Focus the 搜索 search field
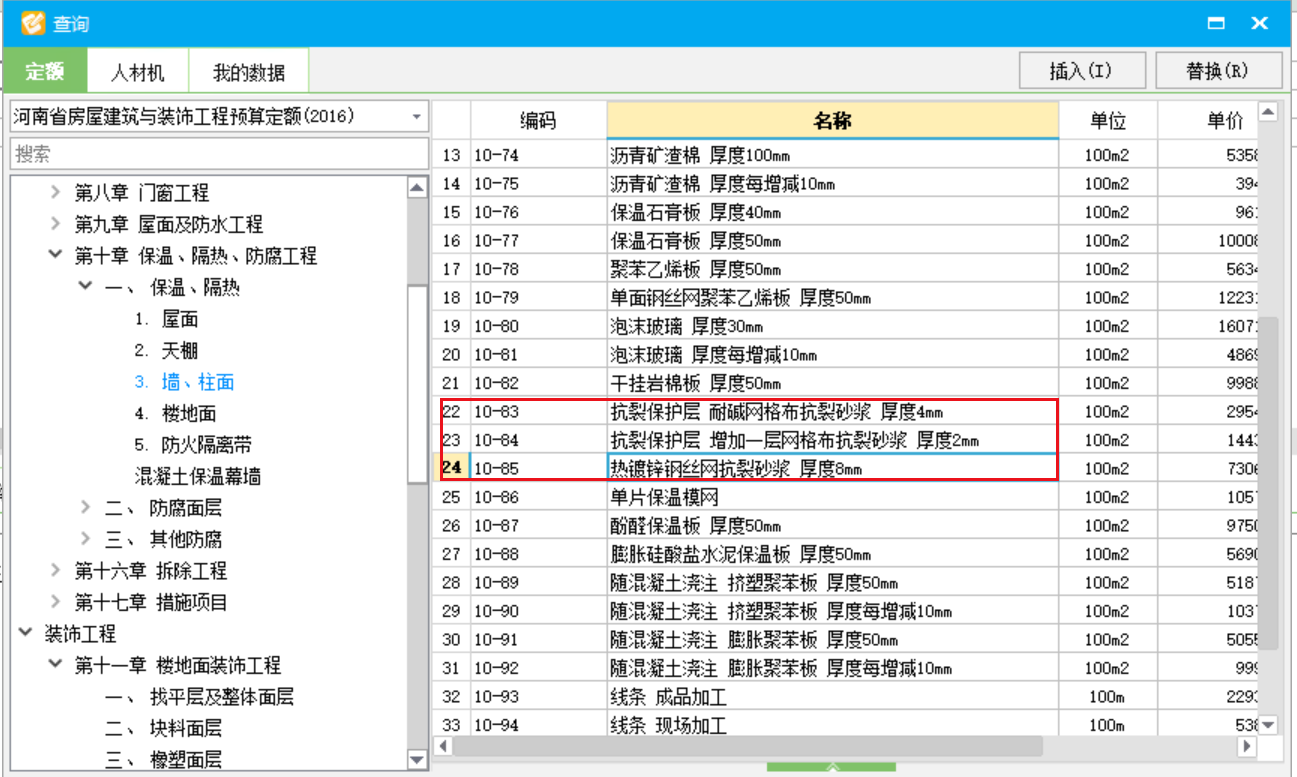 219,155
